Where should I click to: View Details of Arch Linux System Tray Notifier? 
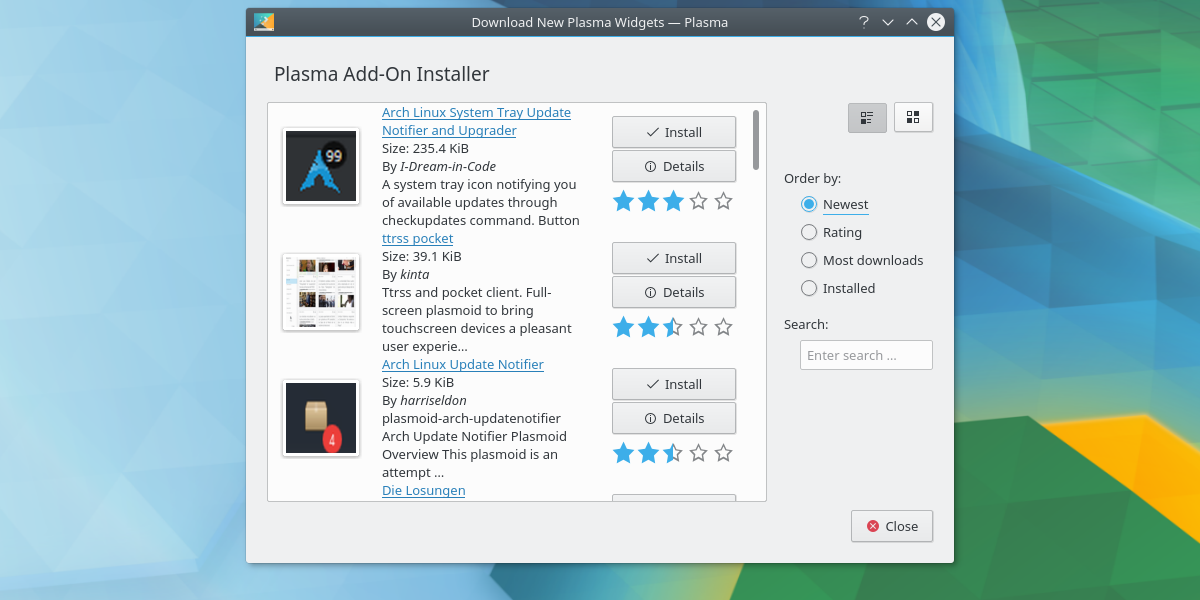click(x=674, y=166)
